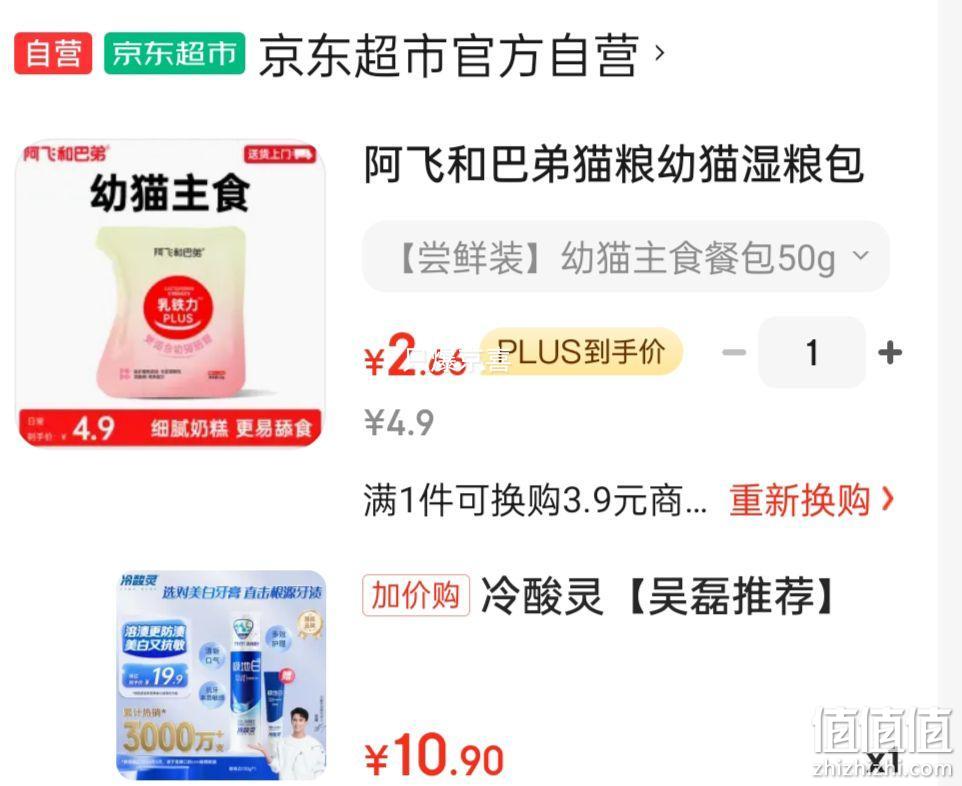The image size is (962, 786).
Task: Open the 冷酸灵 toothpaste product image
Action: [221, 675]
